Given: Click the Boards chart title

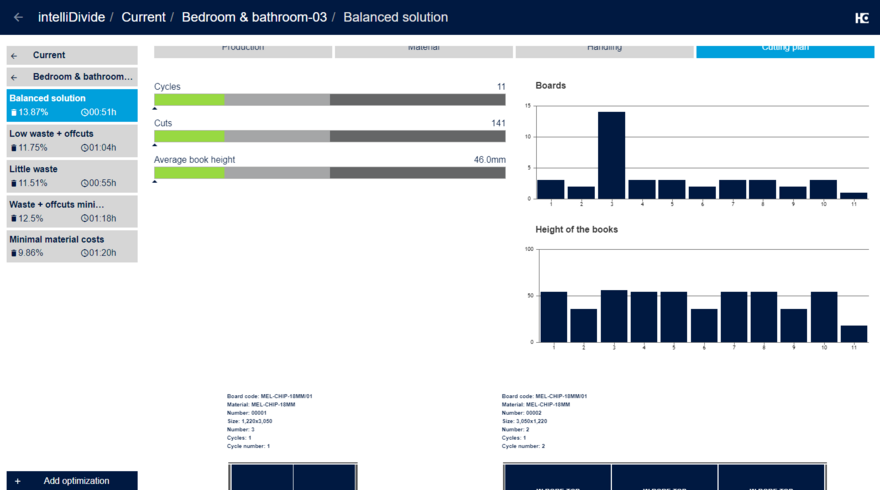Looking at the screenshot, I should [x=551, y=86].
